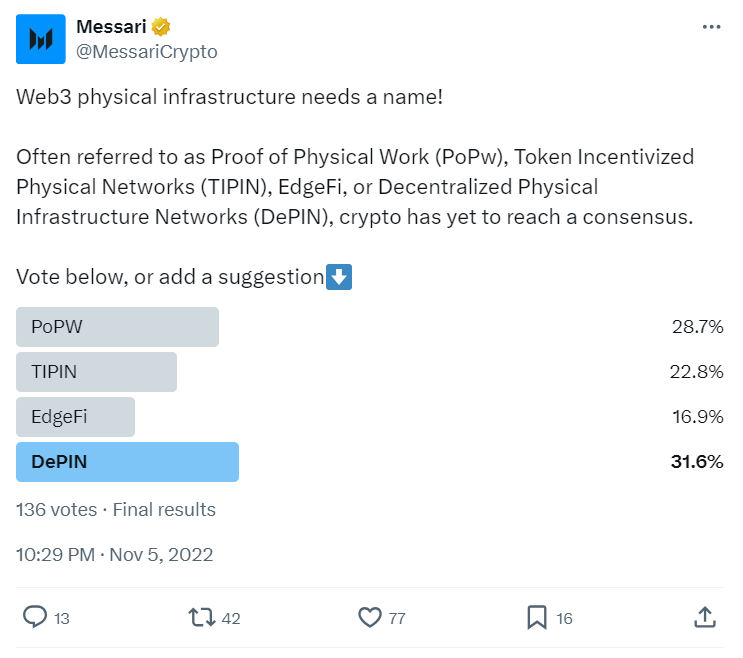Click the down arrow emoji in tweet

pyautogui.click(x=339, y=277)
